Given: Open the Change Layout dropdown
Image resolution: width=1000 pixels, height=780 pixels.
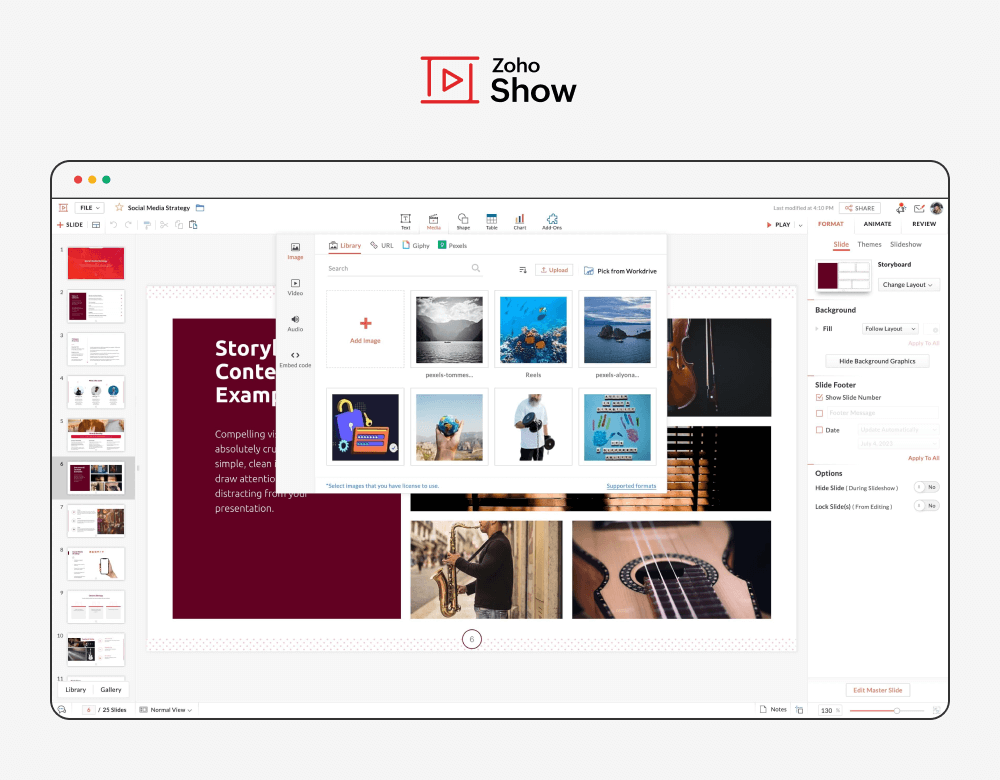Looking at the screenshot, I should [908, 284].
